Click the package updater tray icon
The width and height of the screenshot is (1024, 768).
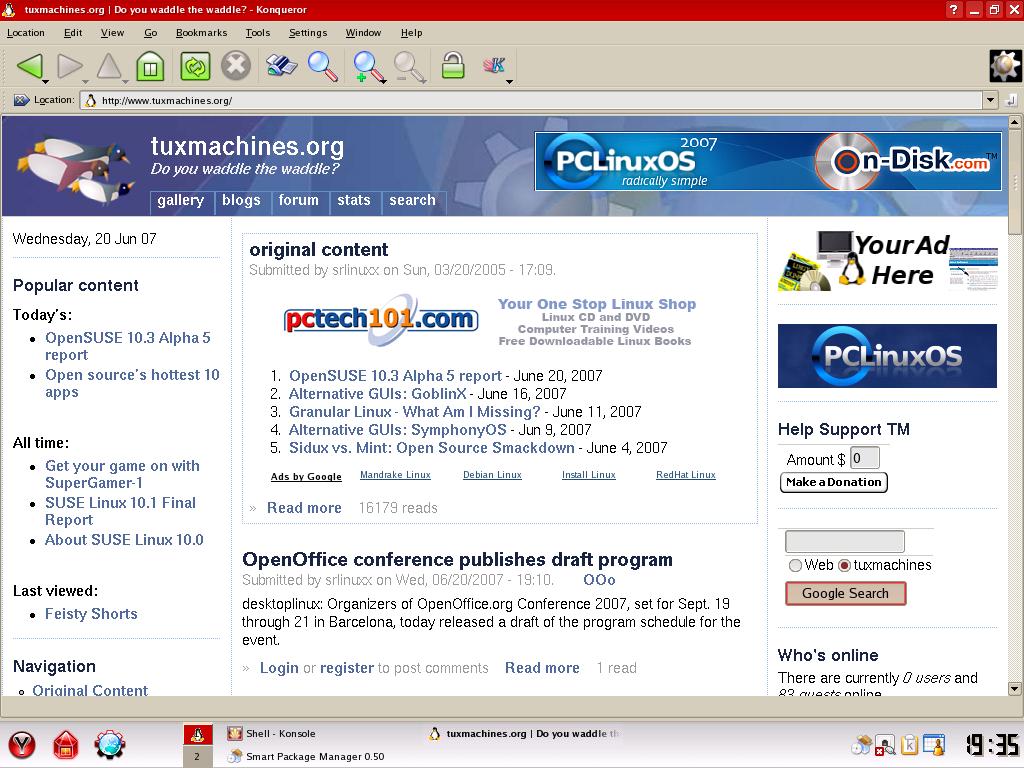tap(862, 744)
